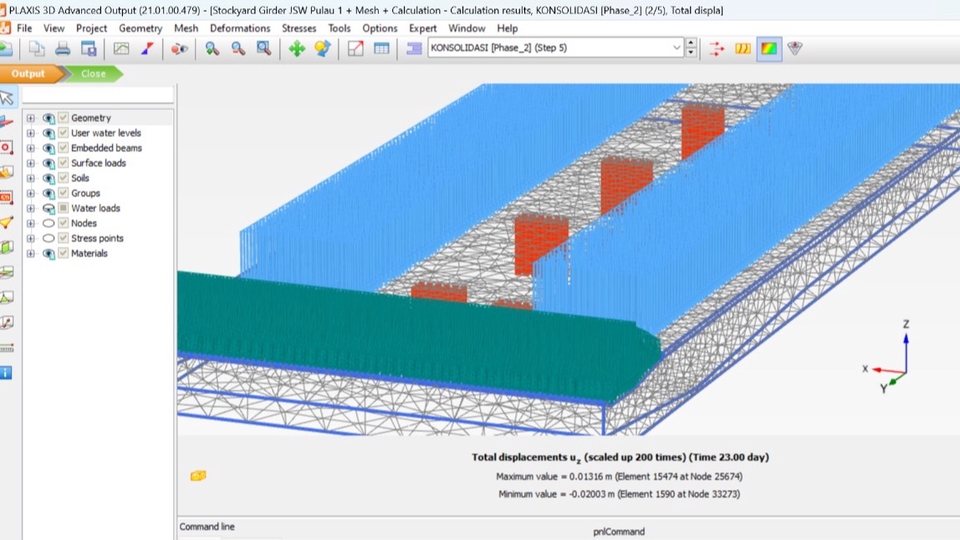Expand the Materials tree node
Viewport: 960px width, 540px height.
[x=30, y=254]
